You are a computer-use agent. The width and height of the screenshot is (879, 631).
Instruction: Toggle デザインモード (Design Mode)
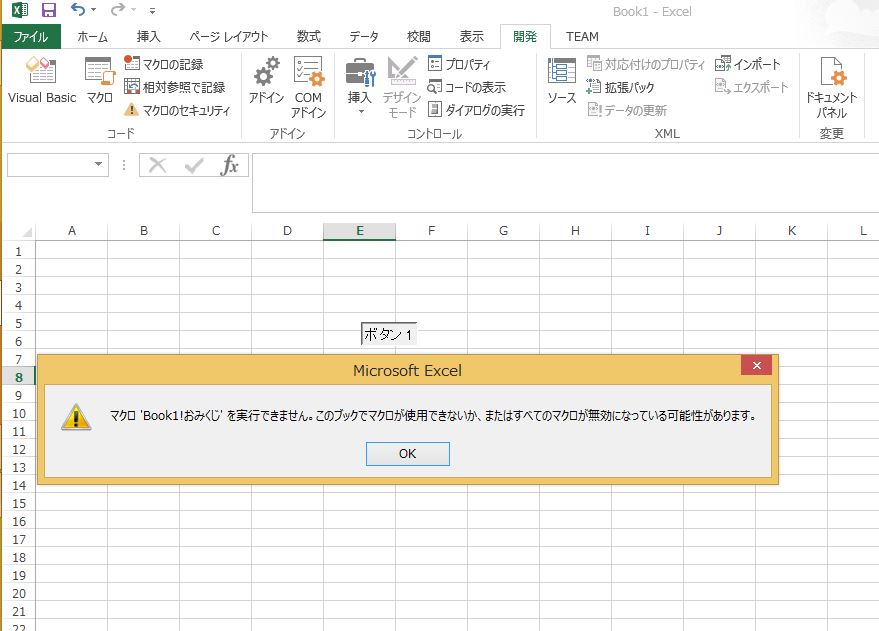tap(402, 87)
